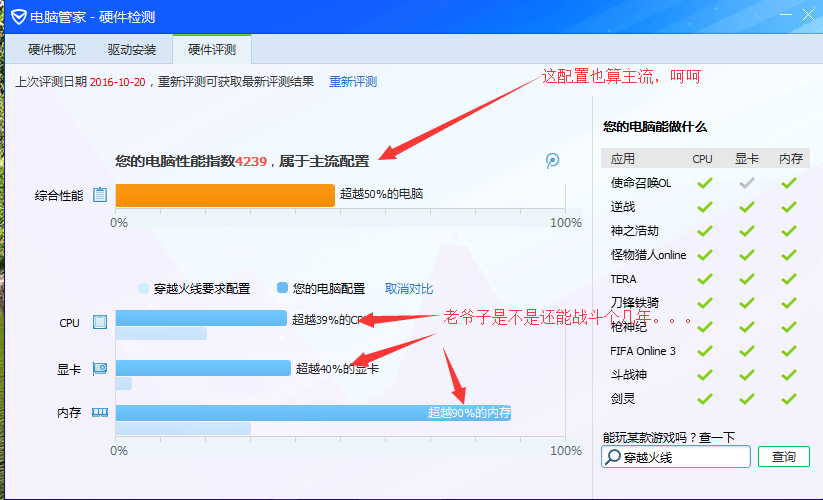Click the 内存 column header in table
This screenshot has height=500, width=823.
click(790, 158)
